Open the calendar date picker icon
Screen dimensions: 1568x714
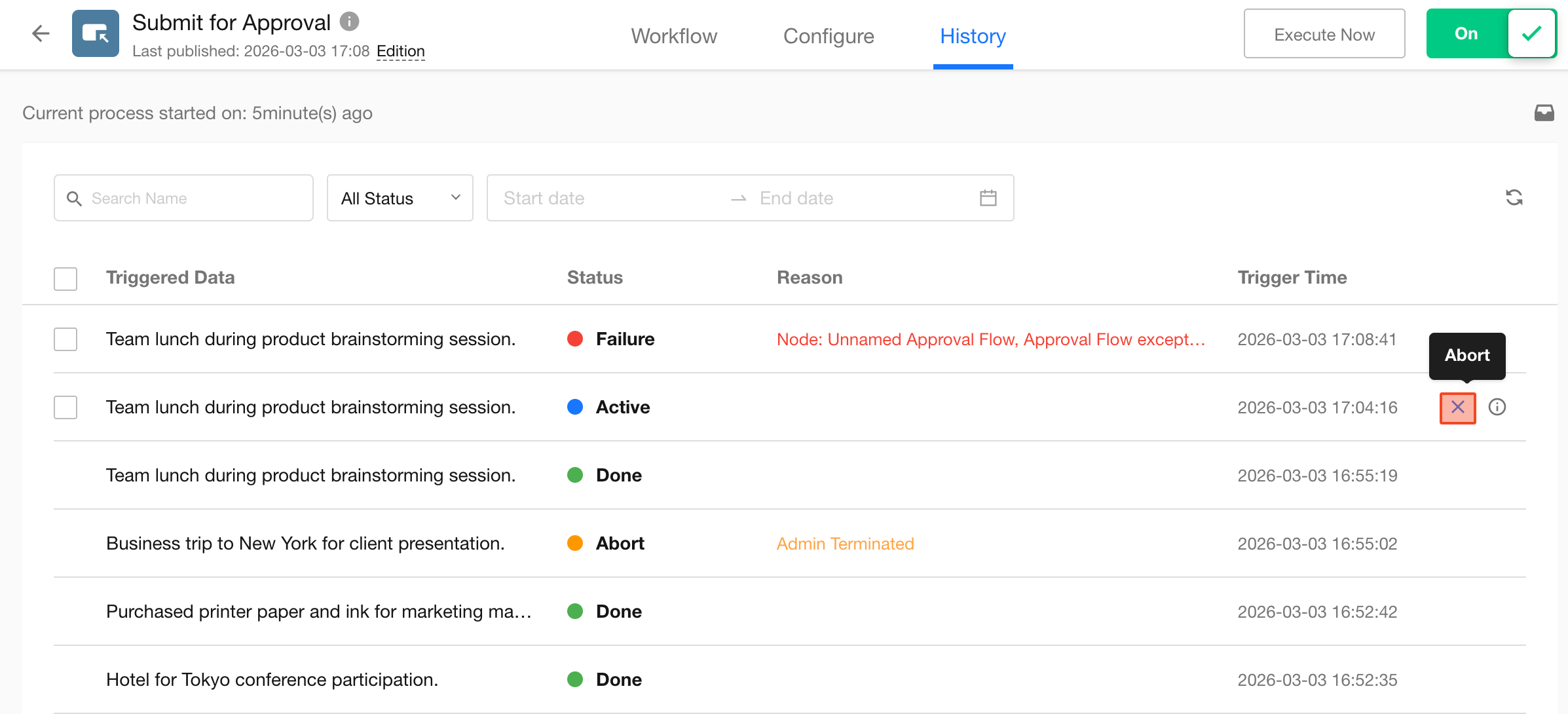click(988, 198)
